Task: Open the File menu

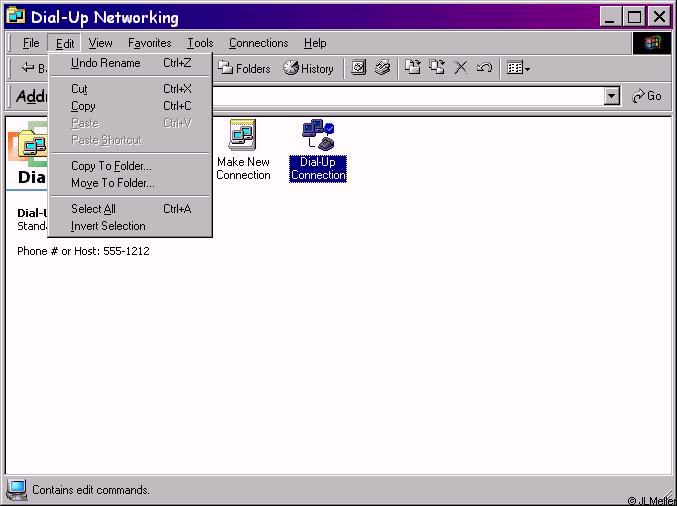Action: 31,43
